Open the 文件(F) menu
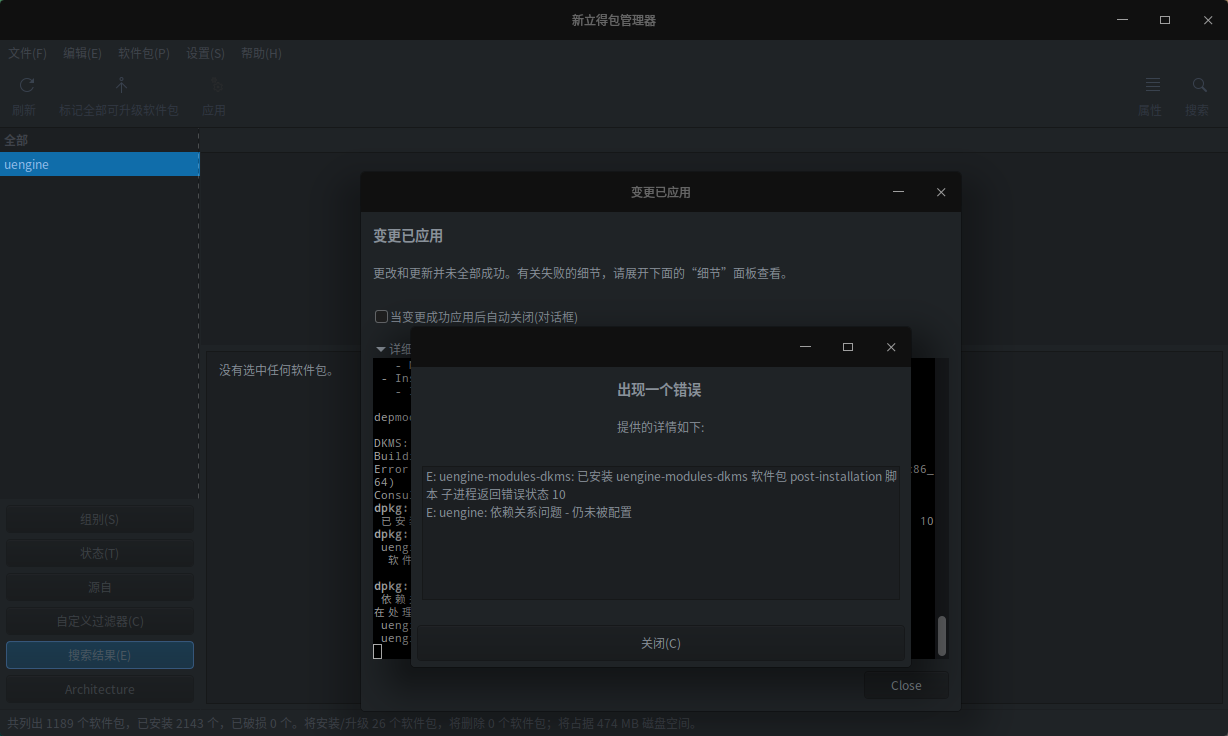Image resolution: width=1228 pixels, height=736 pixels. (27, 53)
